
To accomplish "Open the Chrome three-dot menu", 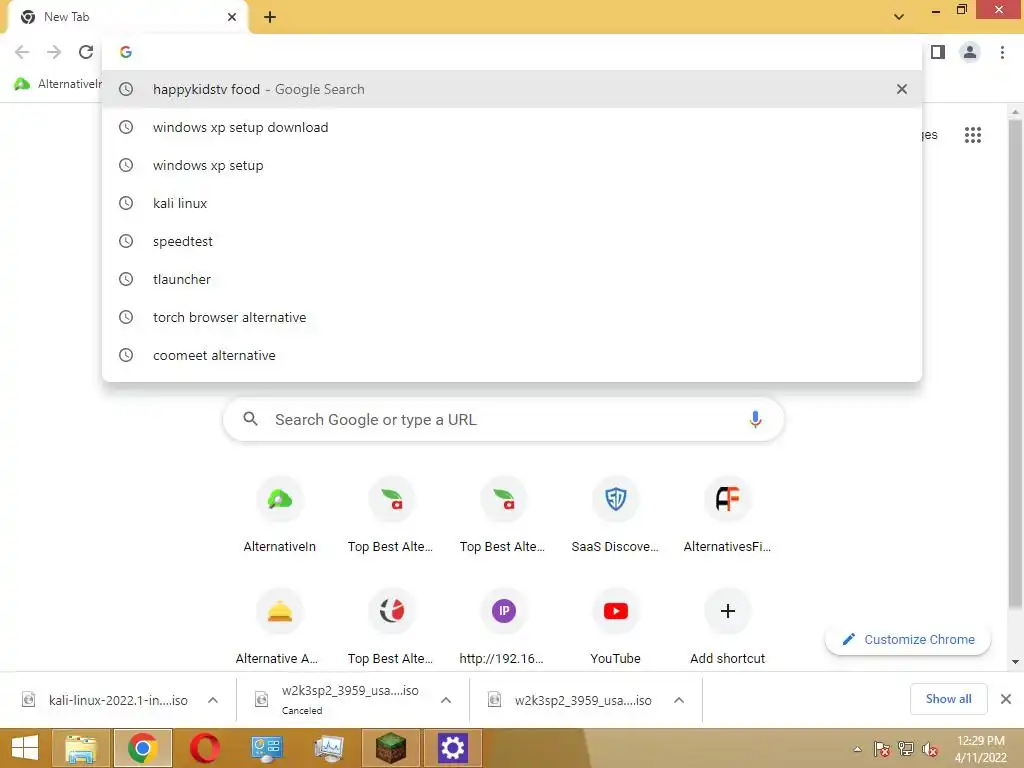I will click(1002, 52).
